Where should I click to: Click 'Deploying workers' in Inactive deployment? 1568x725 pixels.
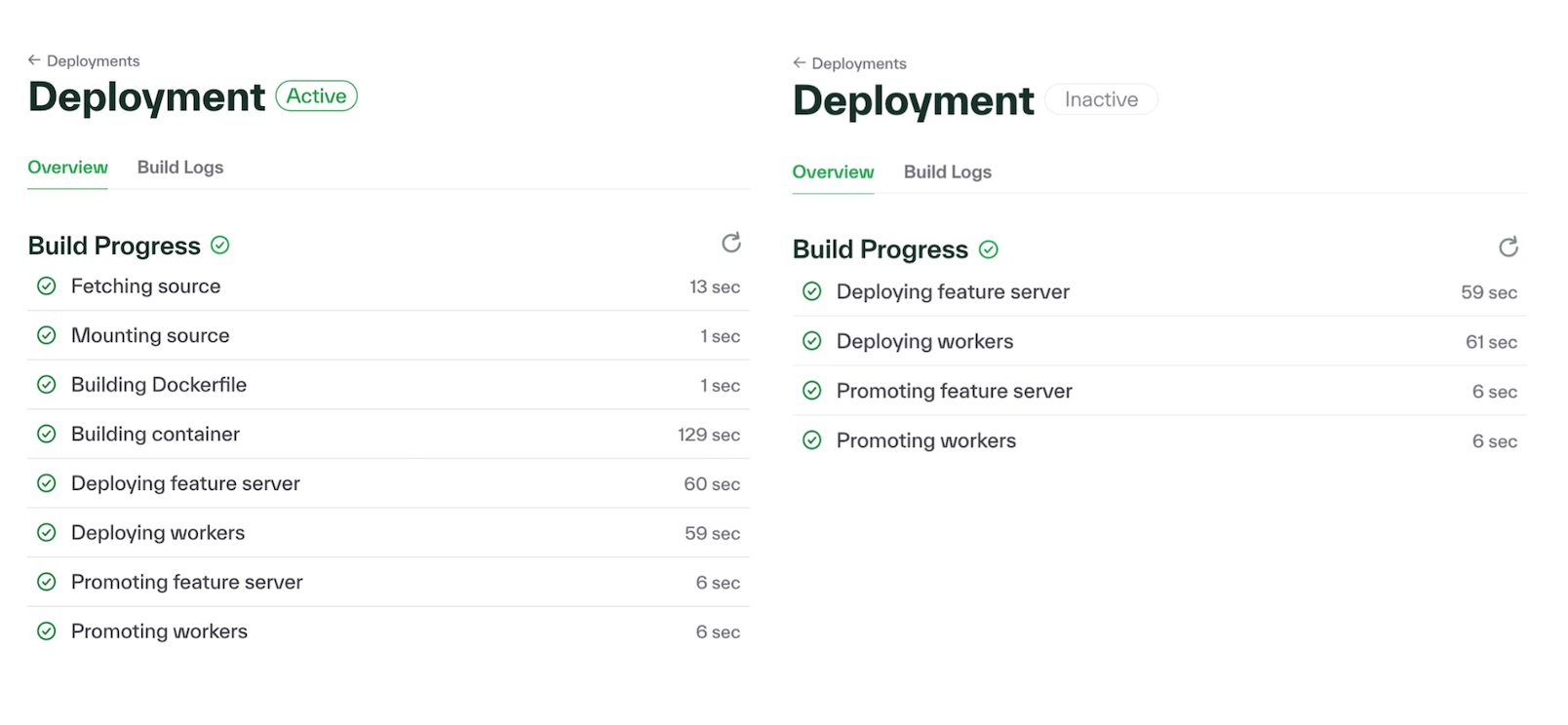(924, 342)
